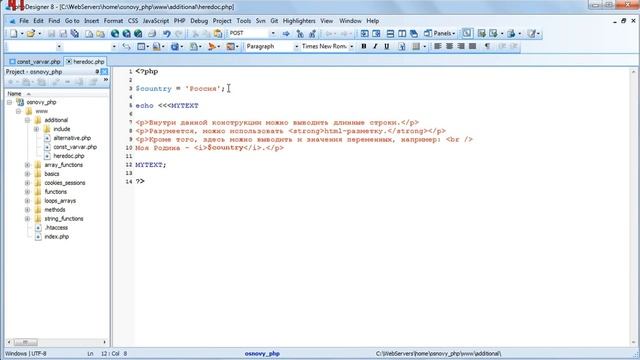
Task: Click the scissors Cut icon
Action: coord(195,33)
